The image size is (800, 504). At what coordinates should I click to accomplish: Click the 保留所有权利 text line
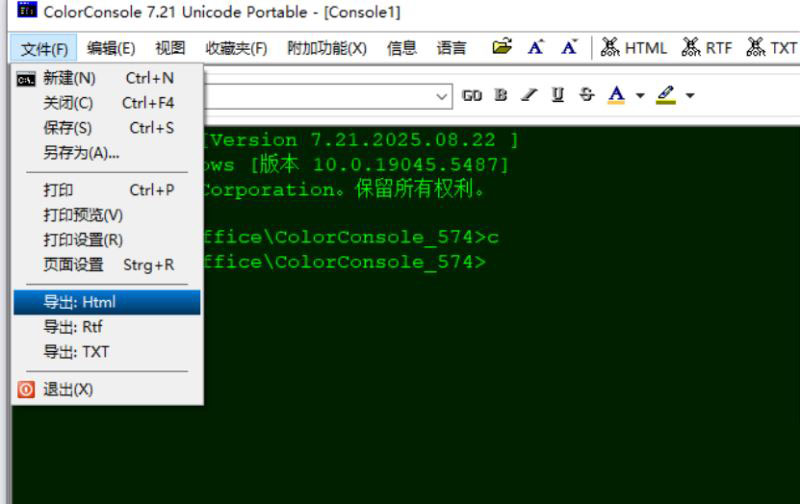[x=419, y=189]
